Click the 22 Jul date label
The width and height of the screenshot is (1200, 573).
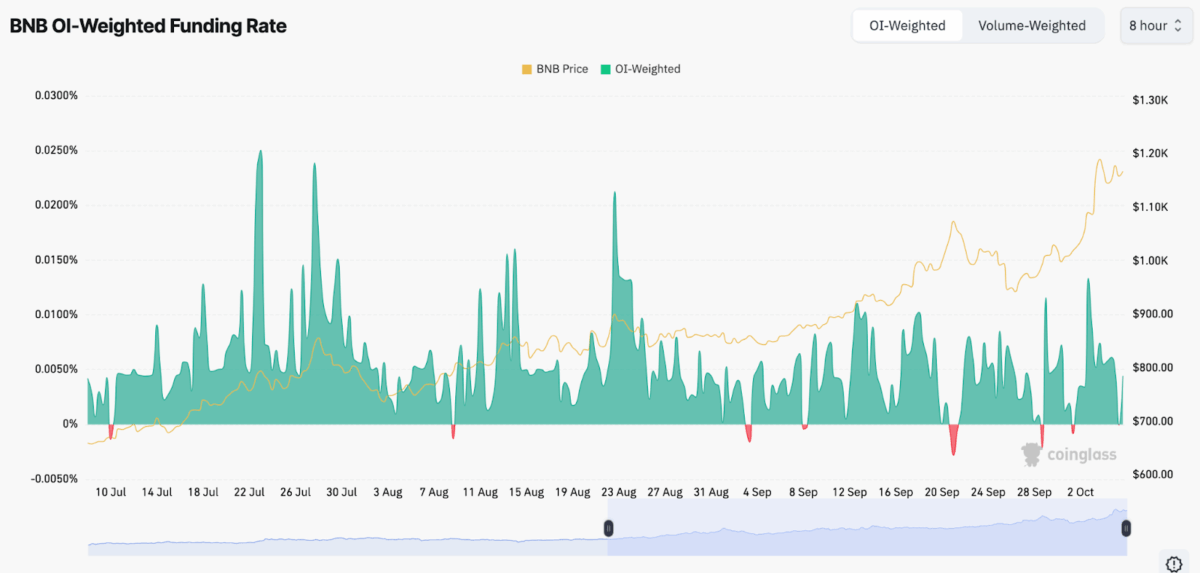point(249,492)
